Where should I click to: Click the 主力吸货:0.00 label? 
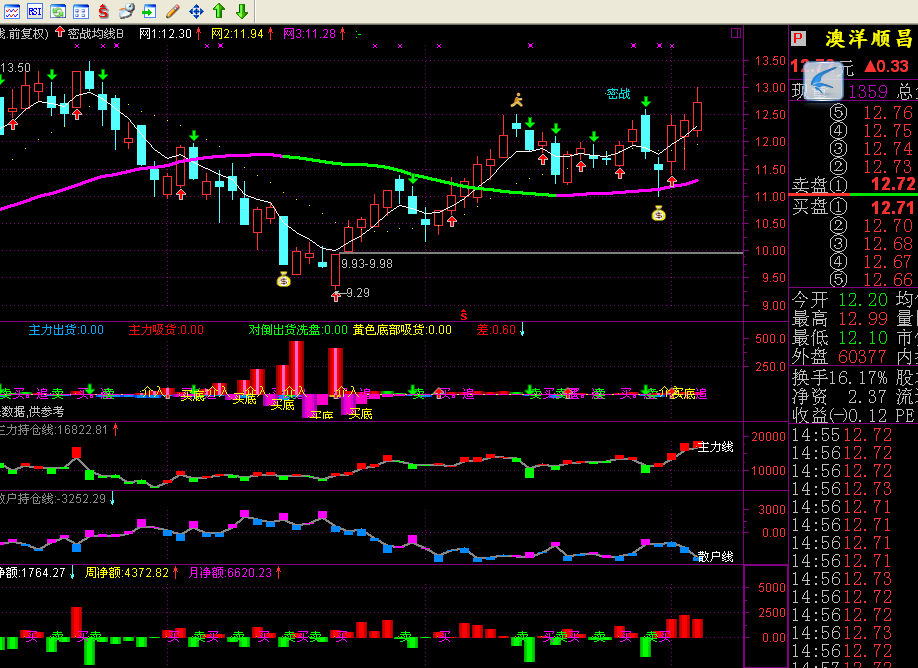coord(166,330)
